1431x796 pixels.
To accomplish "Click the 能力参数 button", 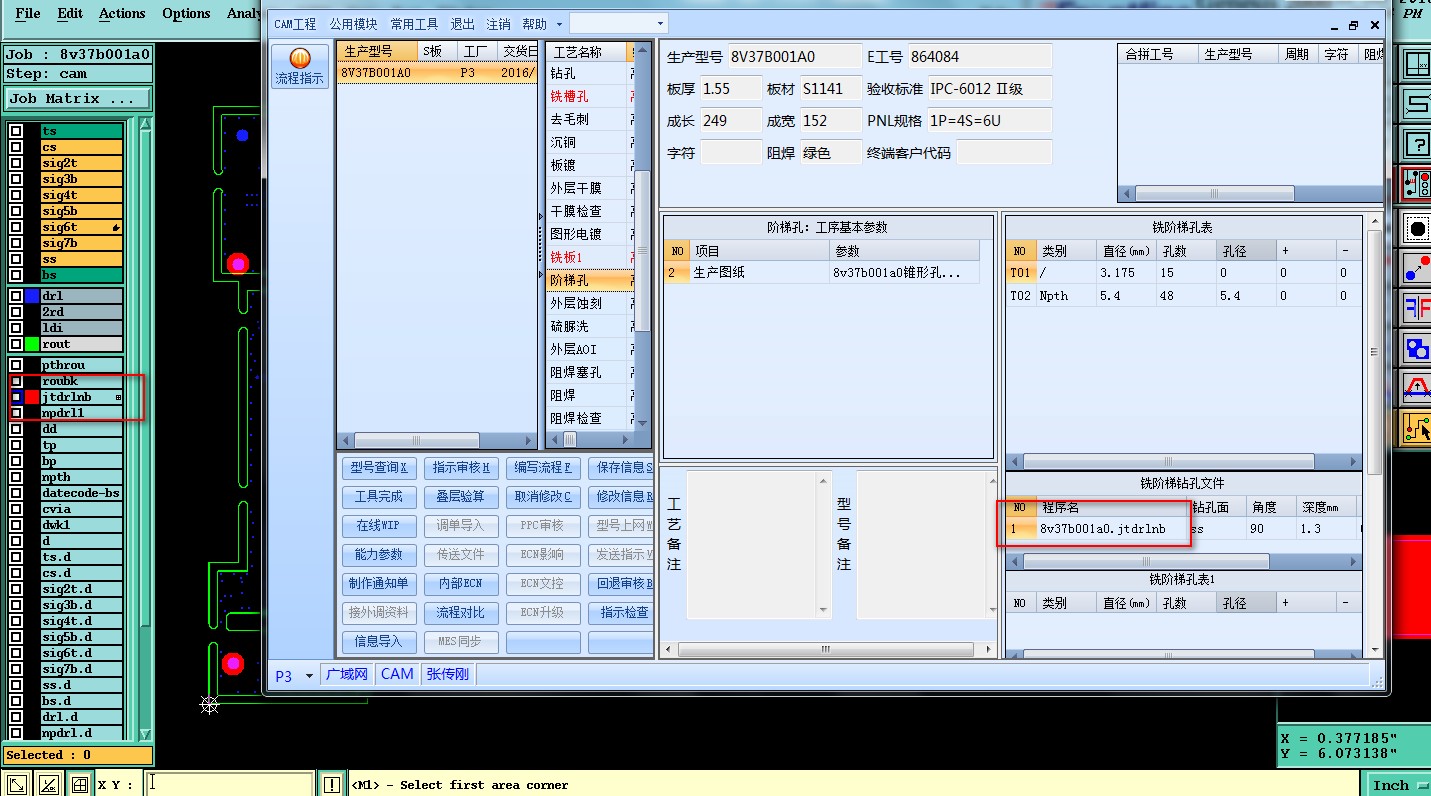I will tap(379, 554).
